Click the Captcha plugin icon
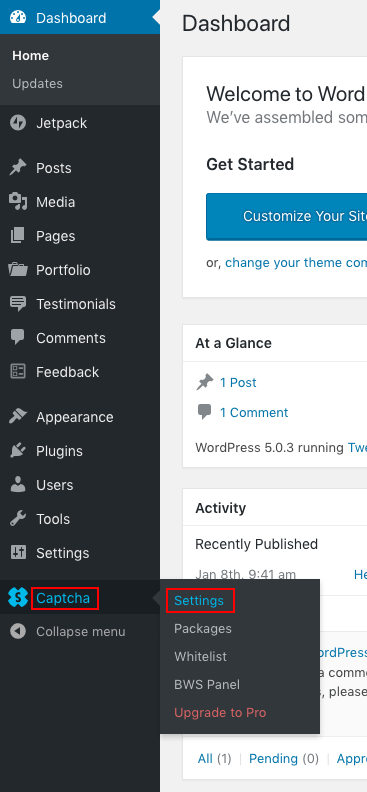367x792 pixels. tap(18, 598)
